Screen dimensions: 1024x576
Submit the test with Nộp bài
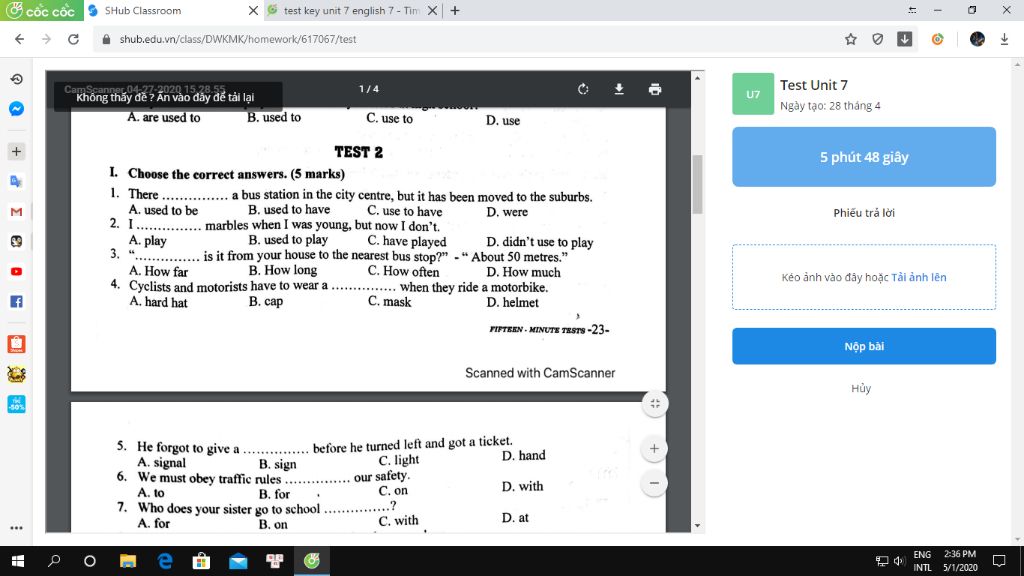(x=863, y=346)
